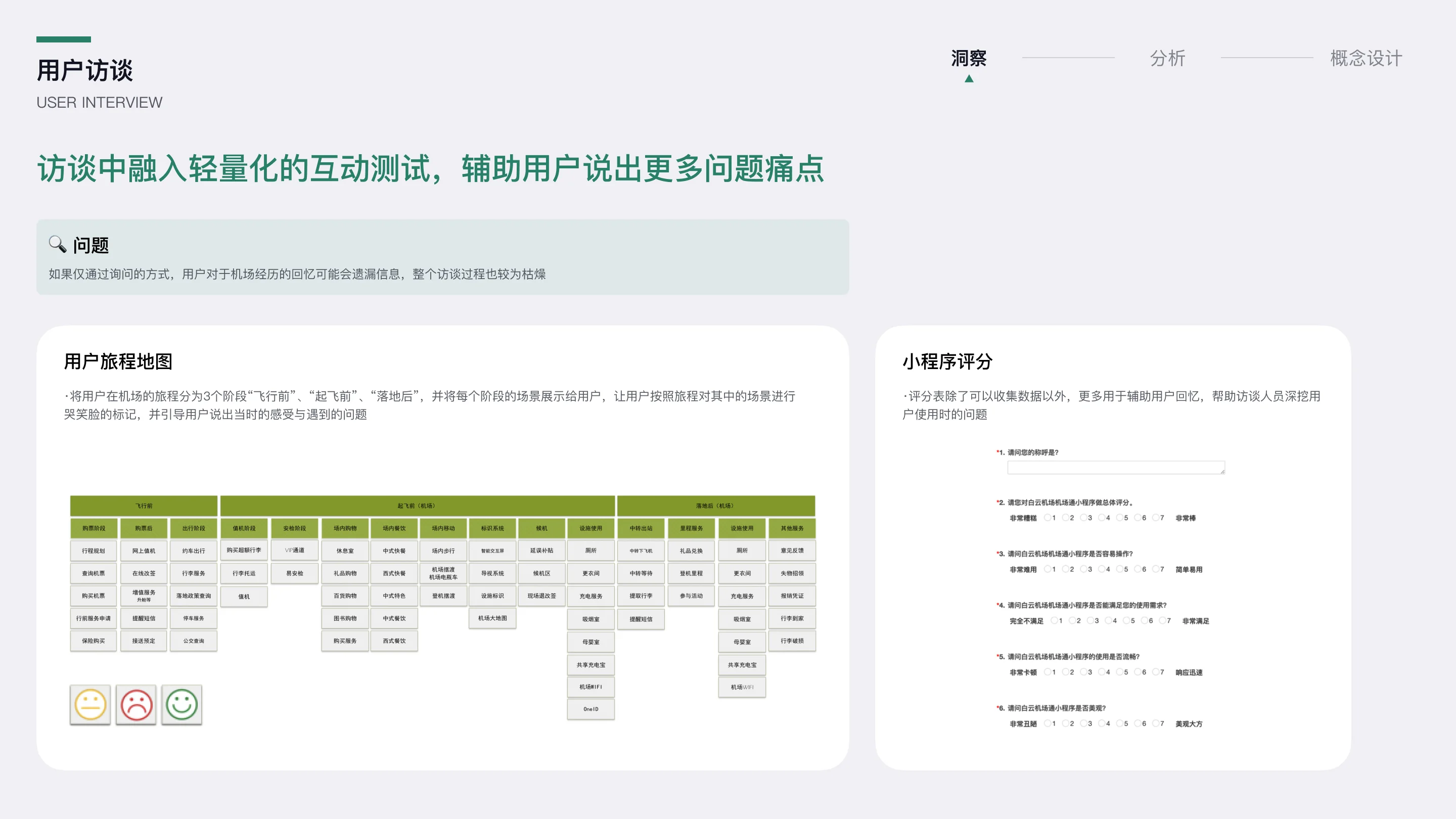1456x819 pixels.
Task: Select rating 7 for question 5 是否流畅
Action: [x=1156, y=672]
